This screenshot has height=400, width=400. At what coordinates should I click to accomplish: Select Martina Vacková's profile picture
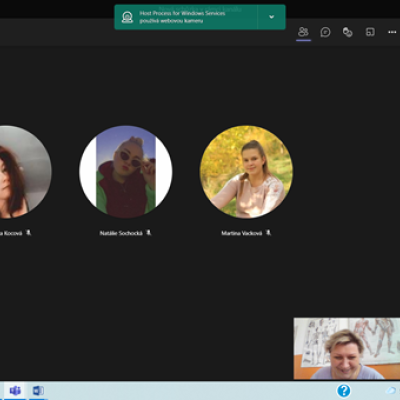point(246,172)
